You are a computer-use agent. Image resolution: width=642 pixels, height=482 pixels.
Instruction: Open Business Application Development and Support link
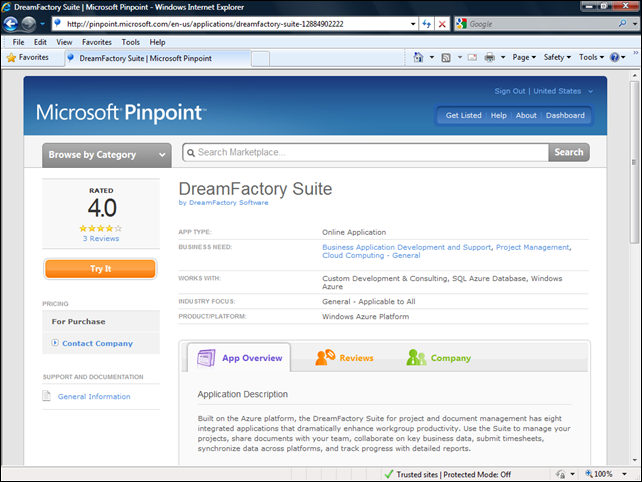tap(406, 247)
